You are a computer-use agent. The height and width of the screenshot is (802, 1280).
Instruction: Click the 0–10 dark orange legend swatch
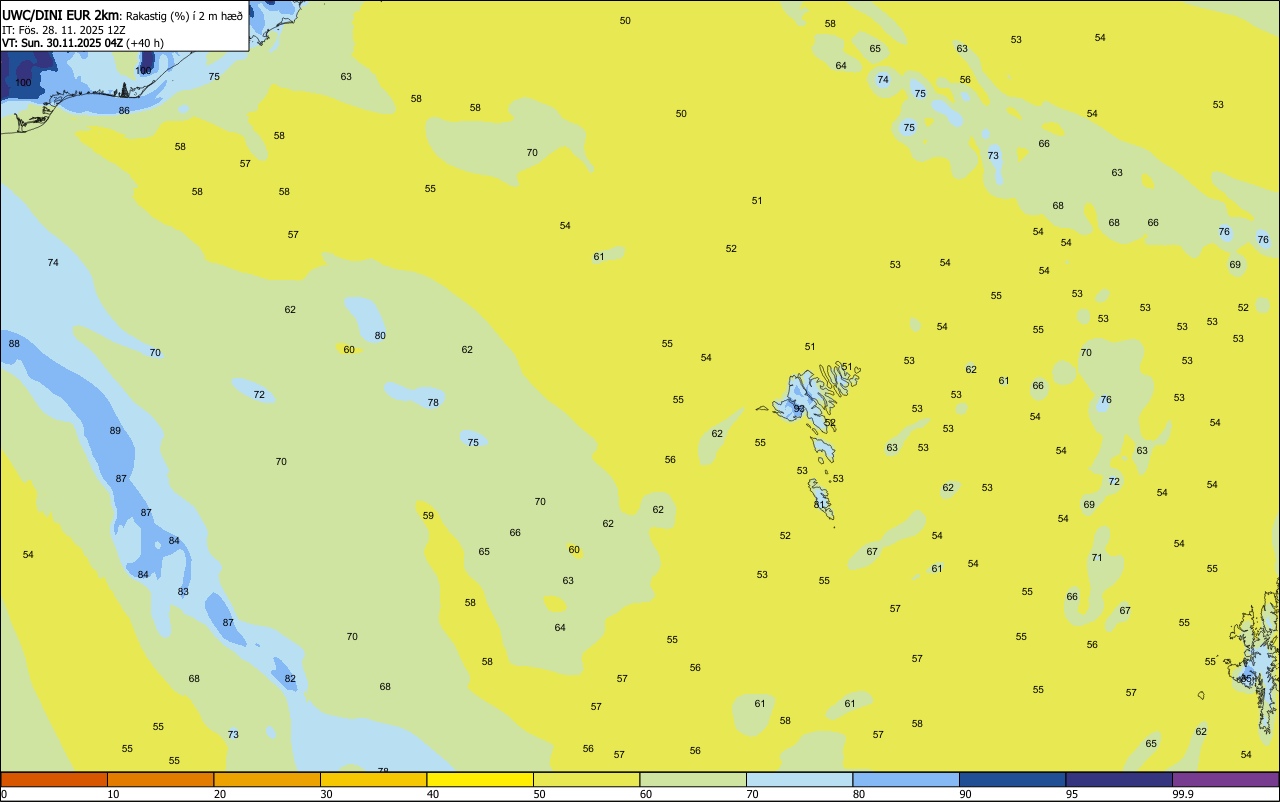point(54,779)
